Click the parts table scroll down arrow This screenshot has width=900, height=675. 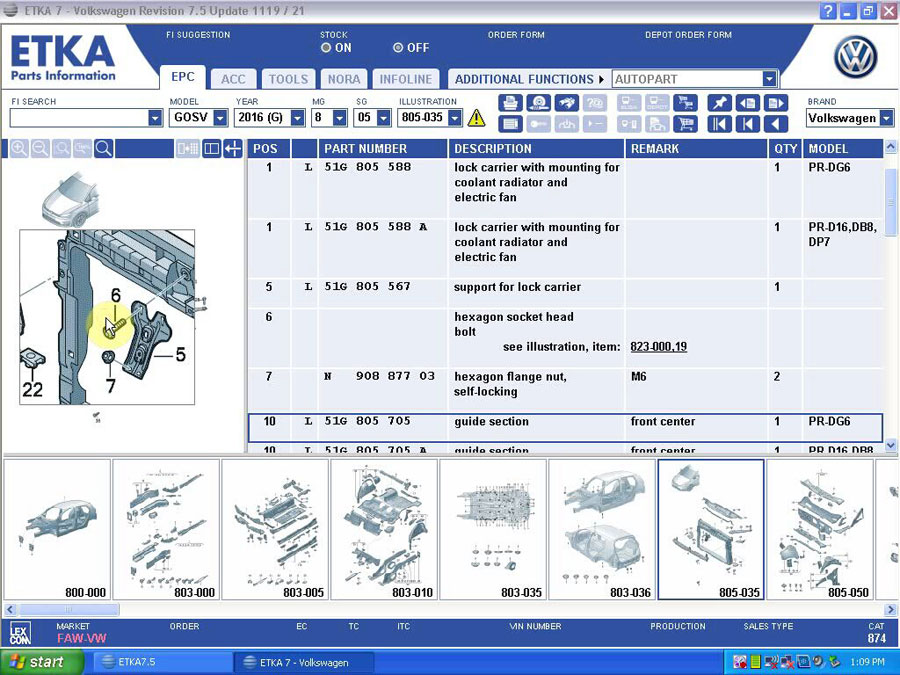coord(890,445)
